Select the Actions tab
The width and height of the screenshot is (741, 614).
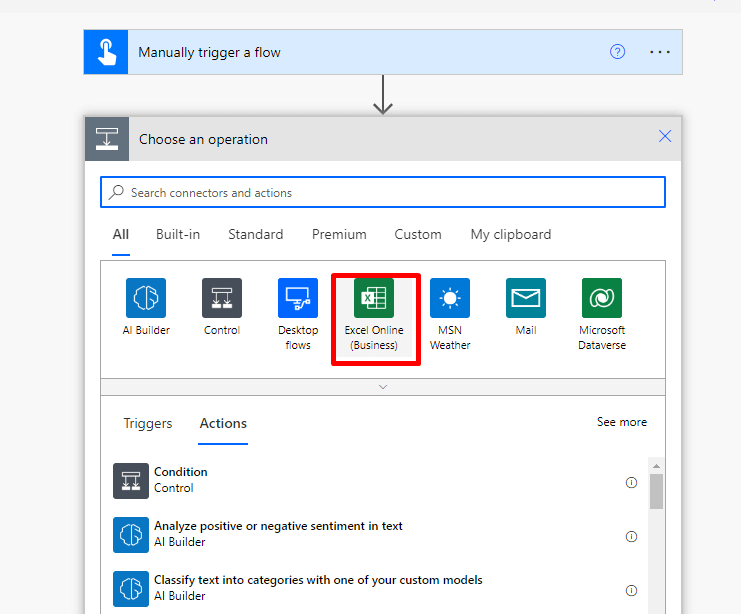[223, 423]
